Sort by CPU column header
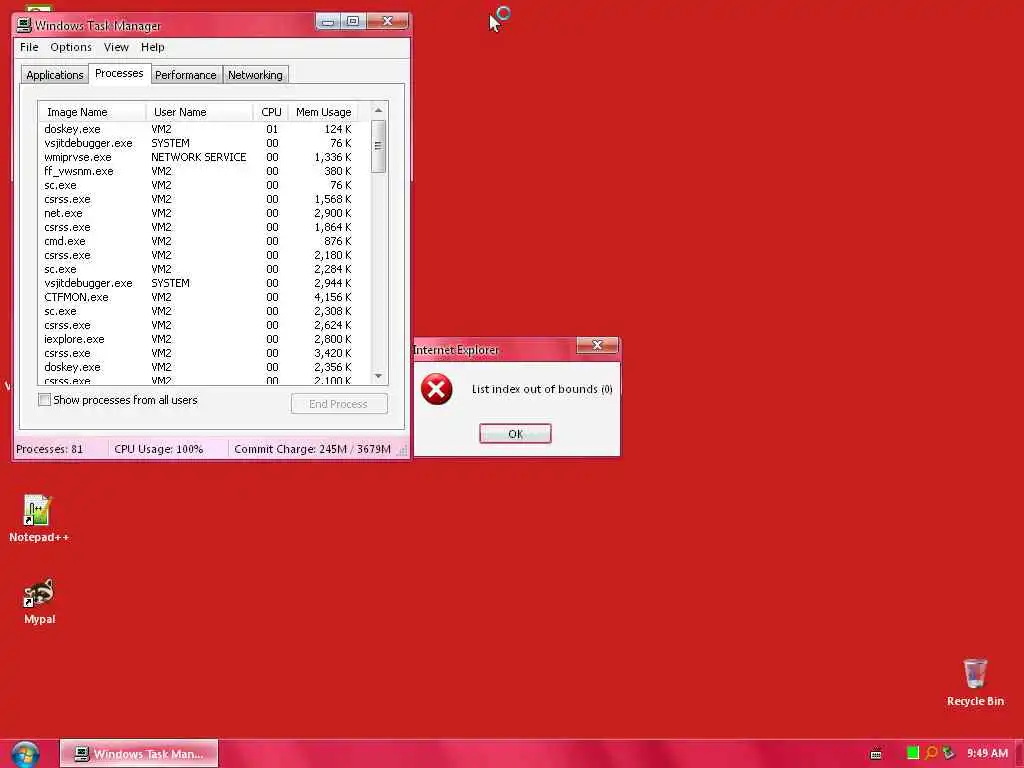 click(271, 112)
